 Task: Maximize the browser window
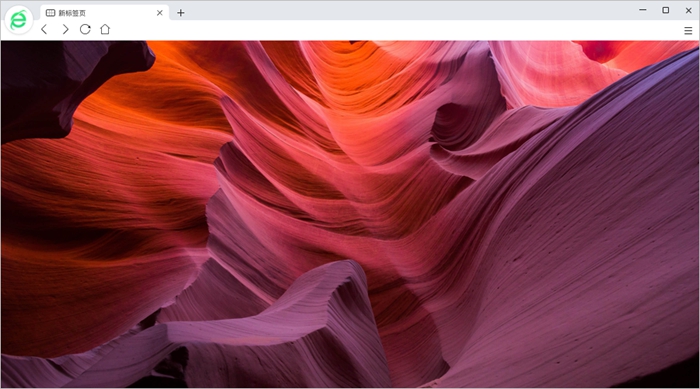[x=666, y=10]
